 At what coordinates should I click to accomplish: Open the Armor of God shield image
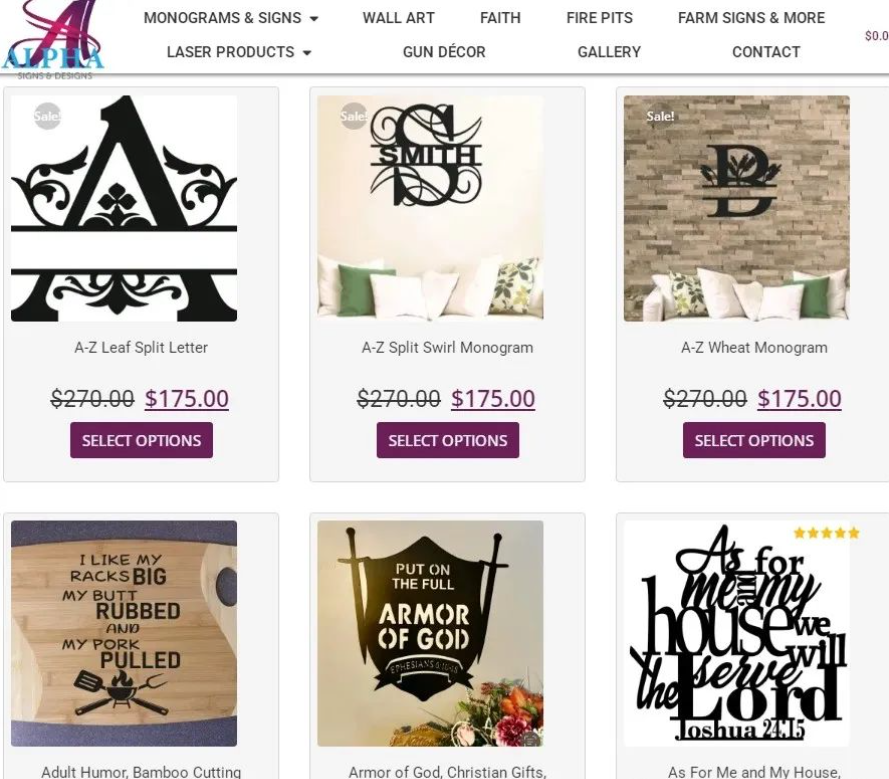(x=430, y=633)
